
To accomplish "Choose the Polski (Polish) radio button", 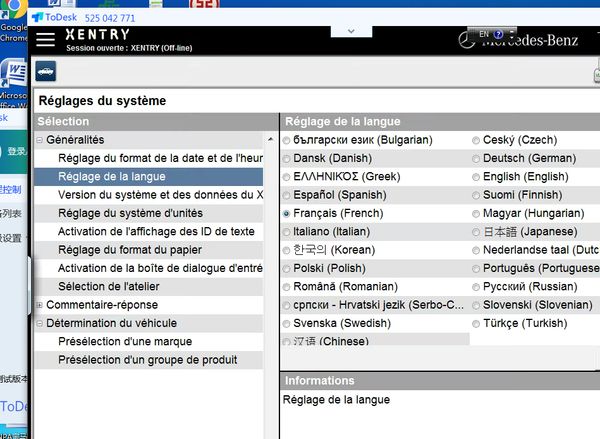I will [286, 269].
